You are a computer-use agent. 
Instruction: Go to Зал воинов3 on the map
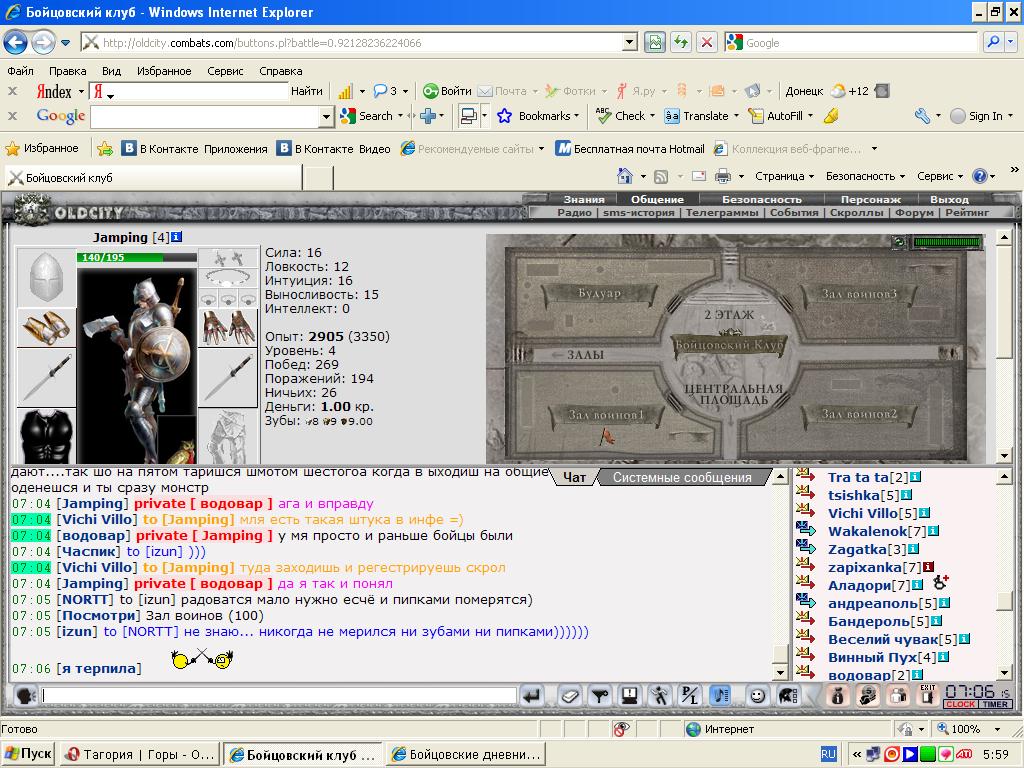pos(859,294)
